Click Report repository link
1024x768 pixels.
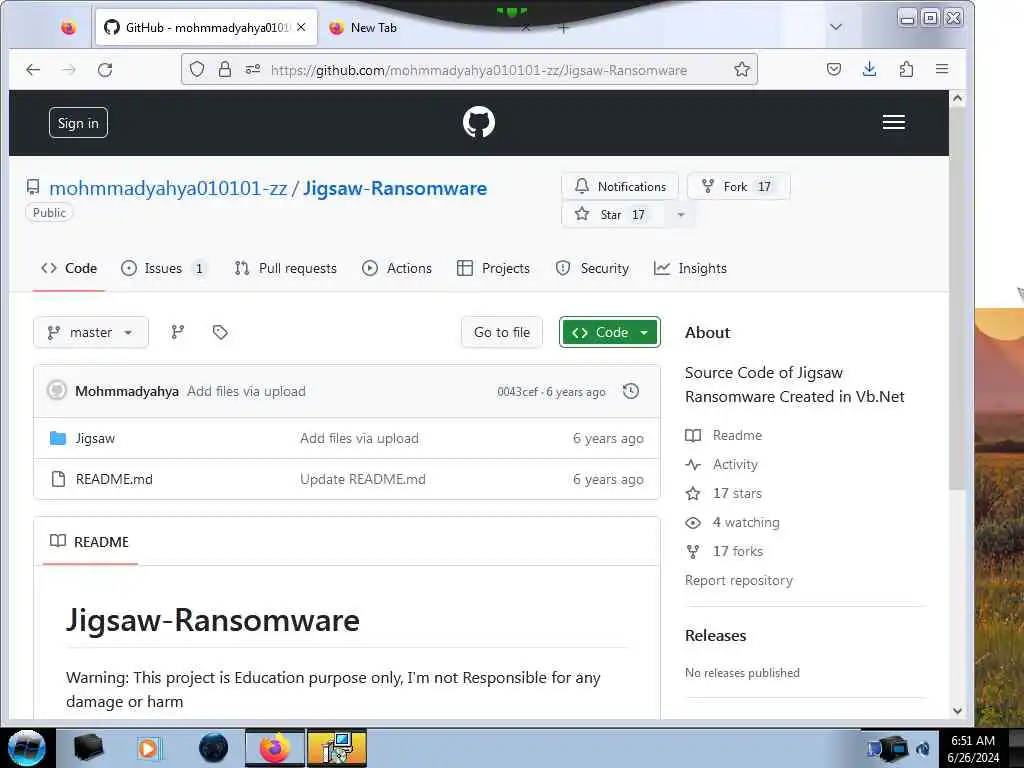pyautogui.click(x=739, y=581)
